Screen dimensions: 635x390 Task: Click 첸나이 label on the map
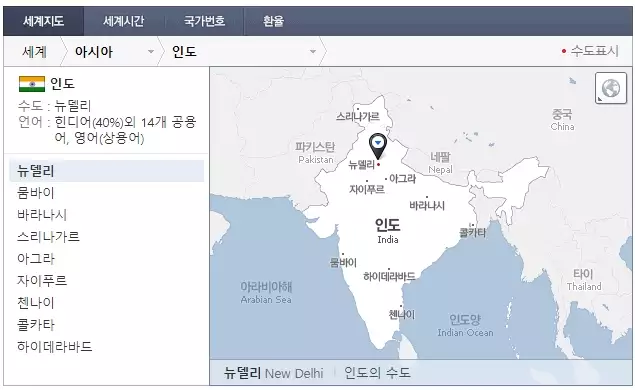[402, 315]
